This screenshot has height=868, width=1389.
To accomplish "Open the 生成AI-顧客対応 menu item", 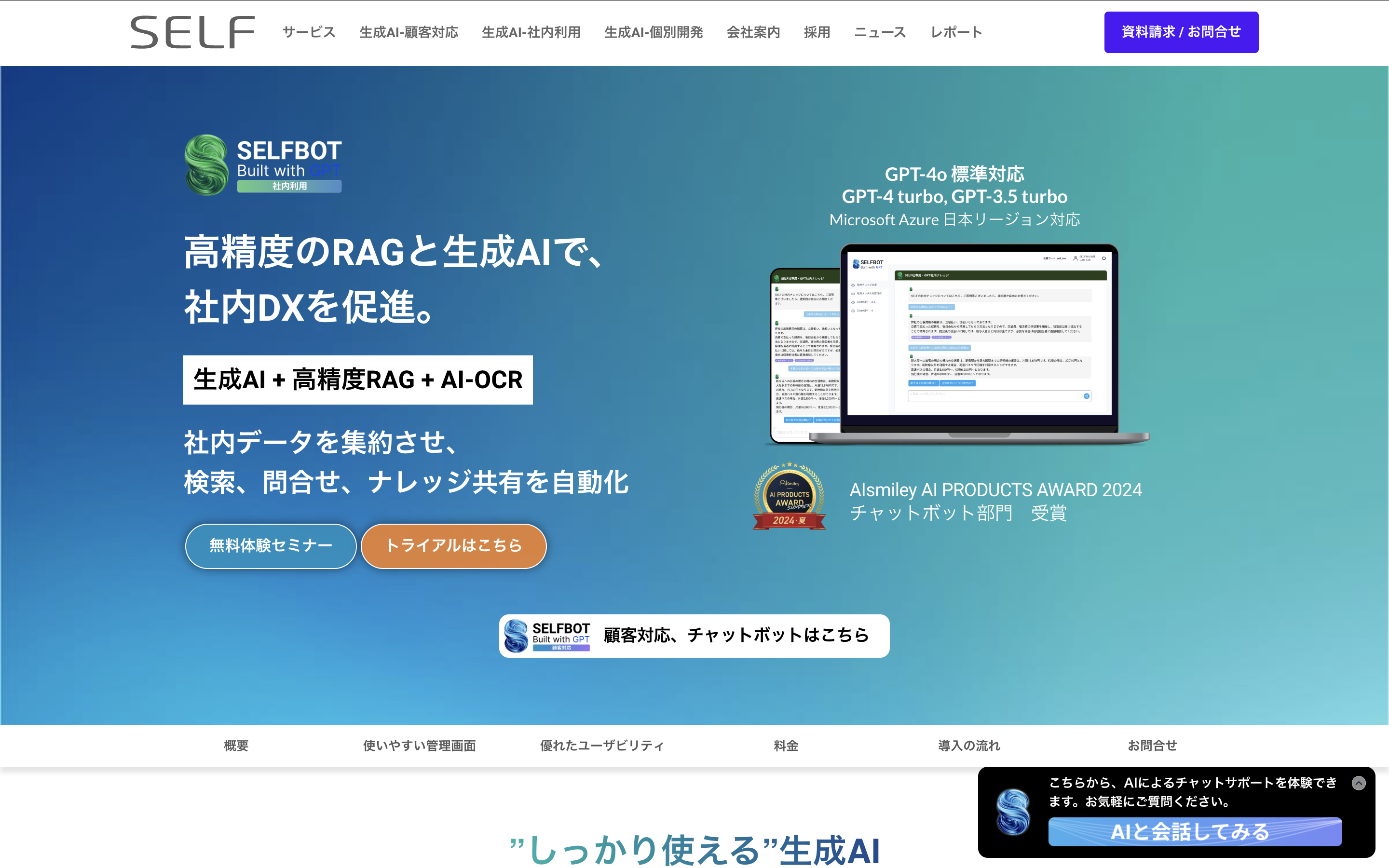I will pos(409,32).
